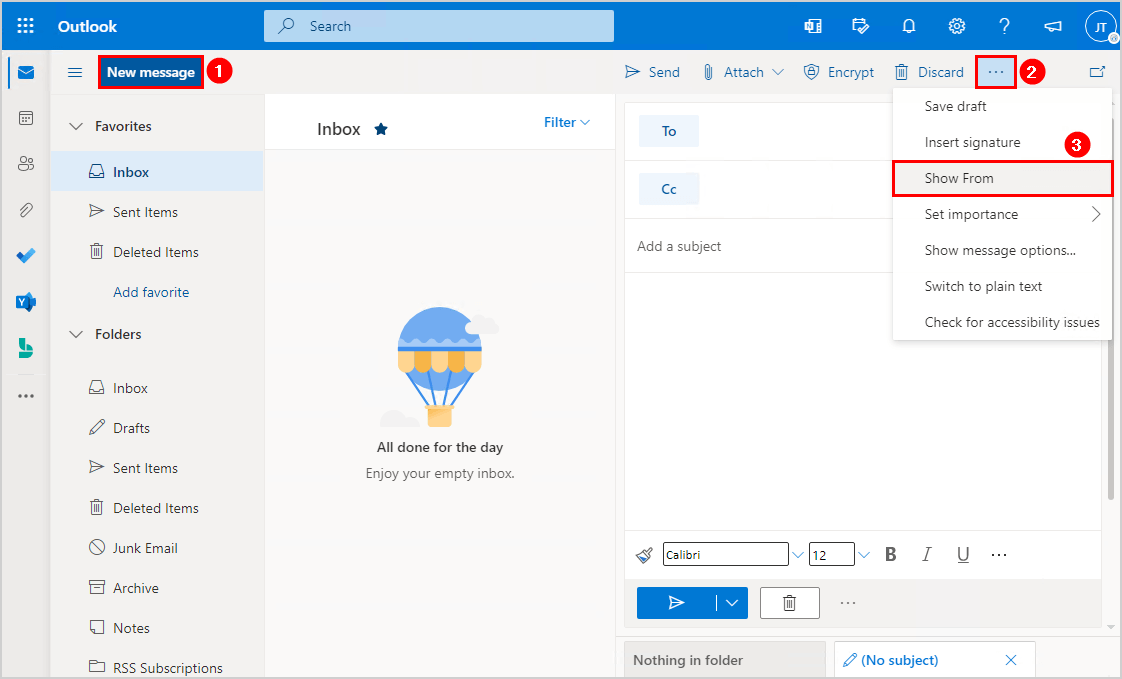
Task: Toggle the hamburger navigation pane button
Action: (x=75, y=72)
